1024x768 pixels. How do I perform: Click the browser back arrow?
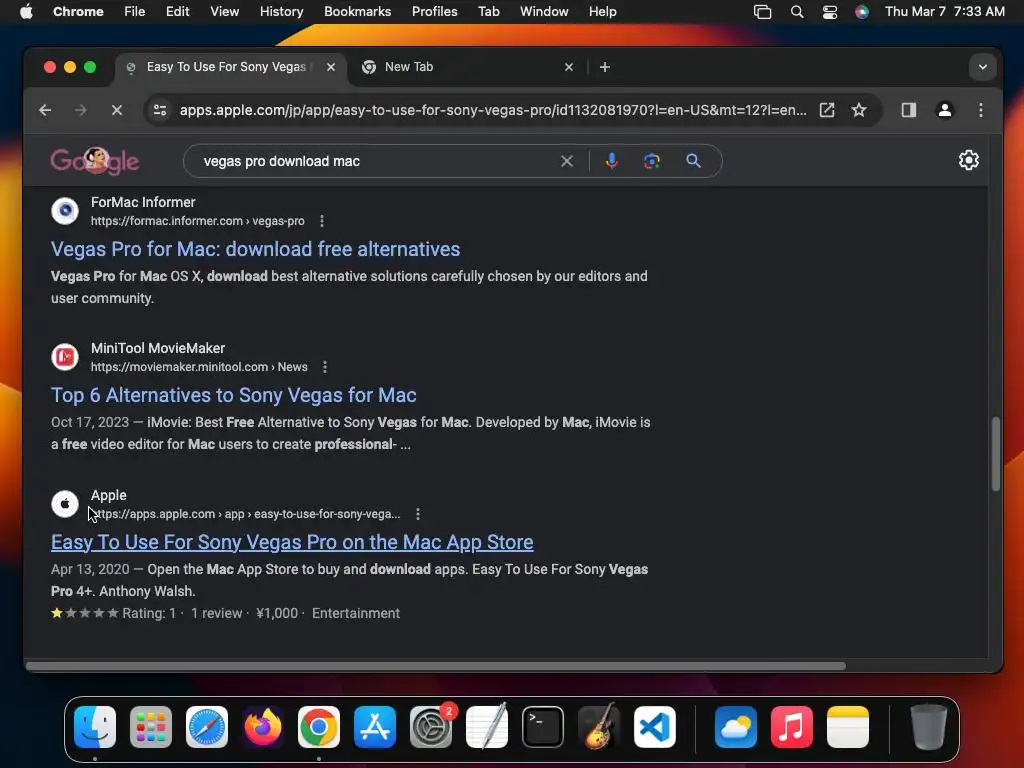(x=45, y=110)
